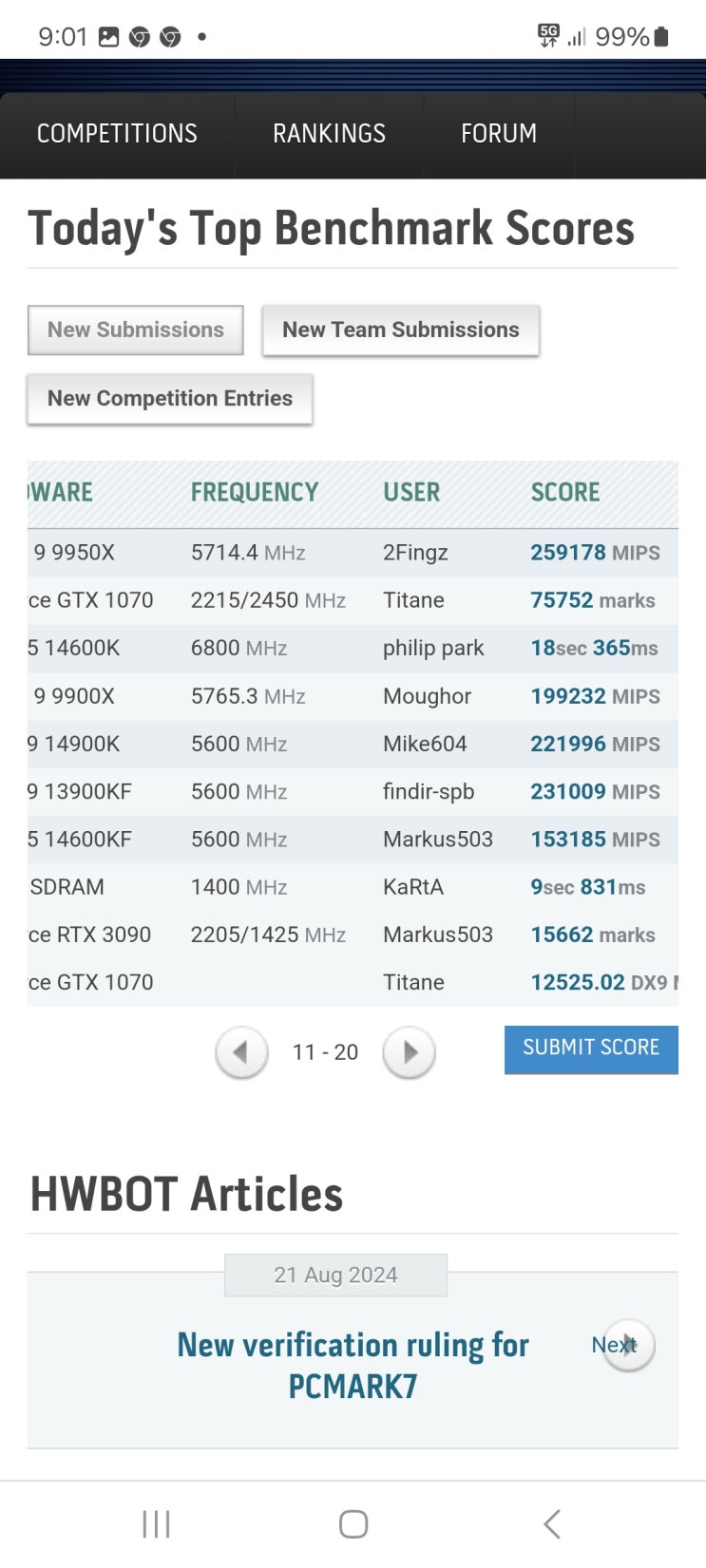This screenshot has width=706, height=1568.
Task: Open the 153185 MIPS score
Action: [595, 840]
